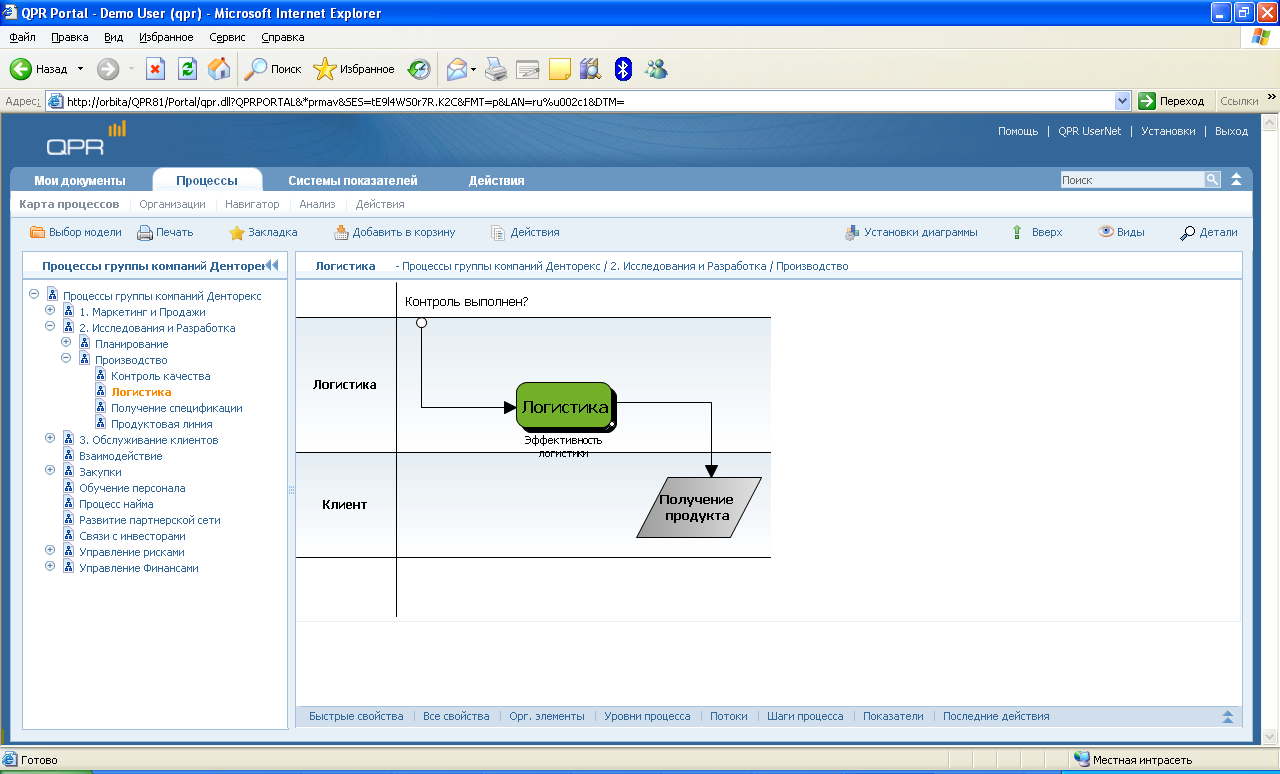Open the Сервис menu
This screenshot has height=774, width=1280.
point(228,37)
